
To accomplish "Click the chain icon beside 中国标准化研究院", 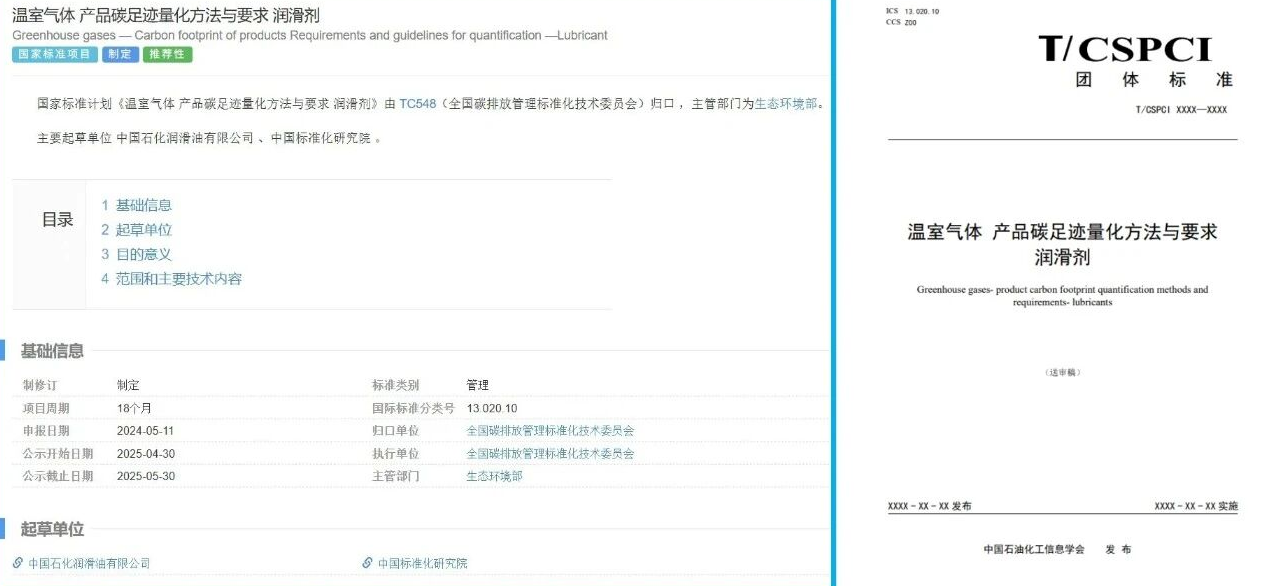I will tap(368, 563).
